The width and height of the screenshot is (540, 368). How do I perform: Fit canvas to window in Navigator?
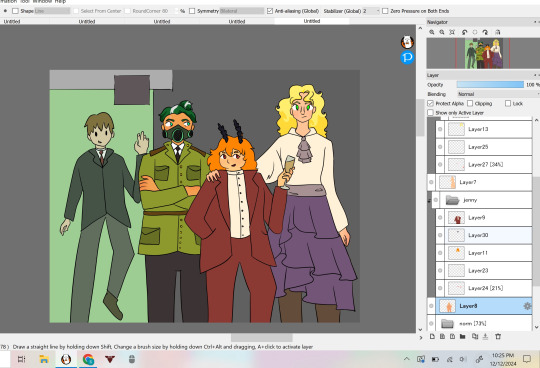click(x=452, y=32)
